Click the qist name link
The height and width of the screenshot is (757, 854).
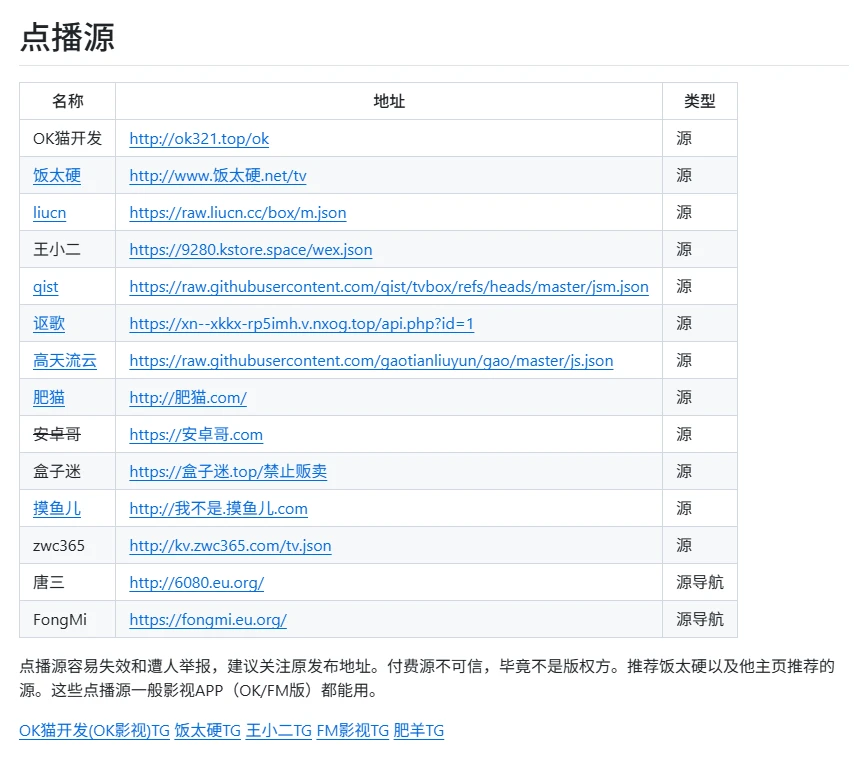[45, 287]
